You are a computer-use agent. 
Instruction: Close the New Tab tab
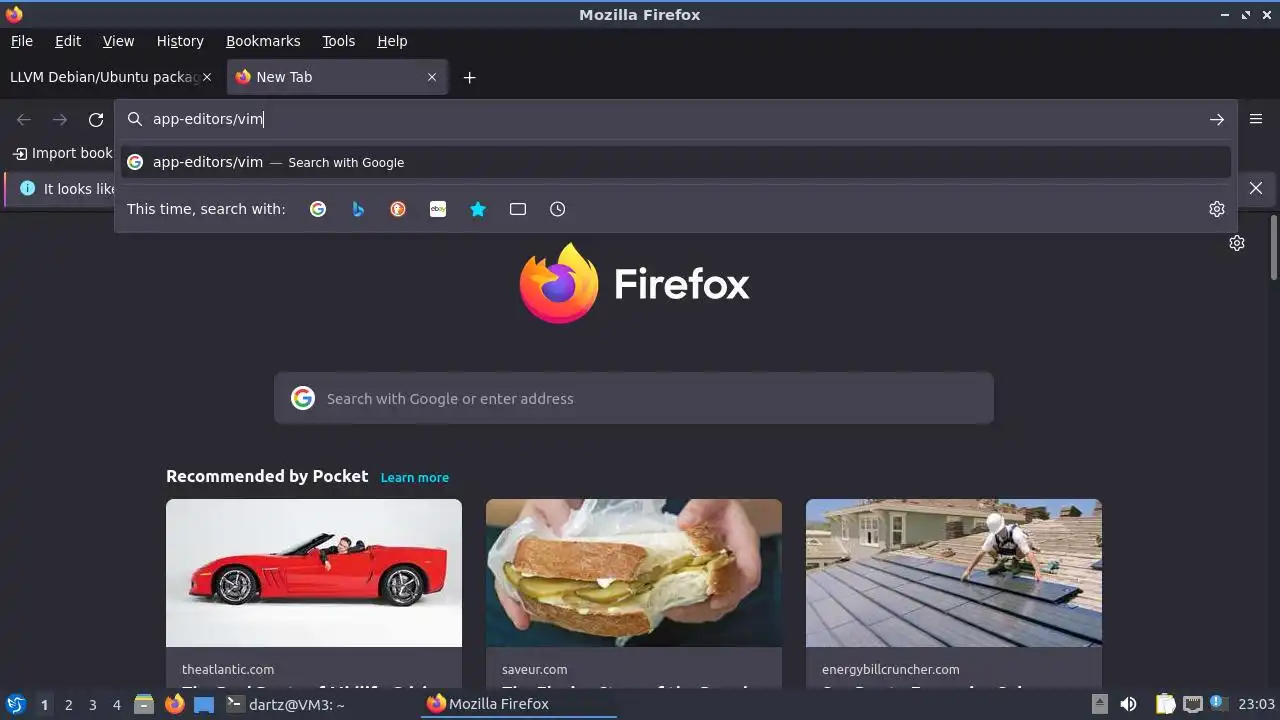[x=432, y=77]
